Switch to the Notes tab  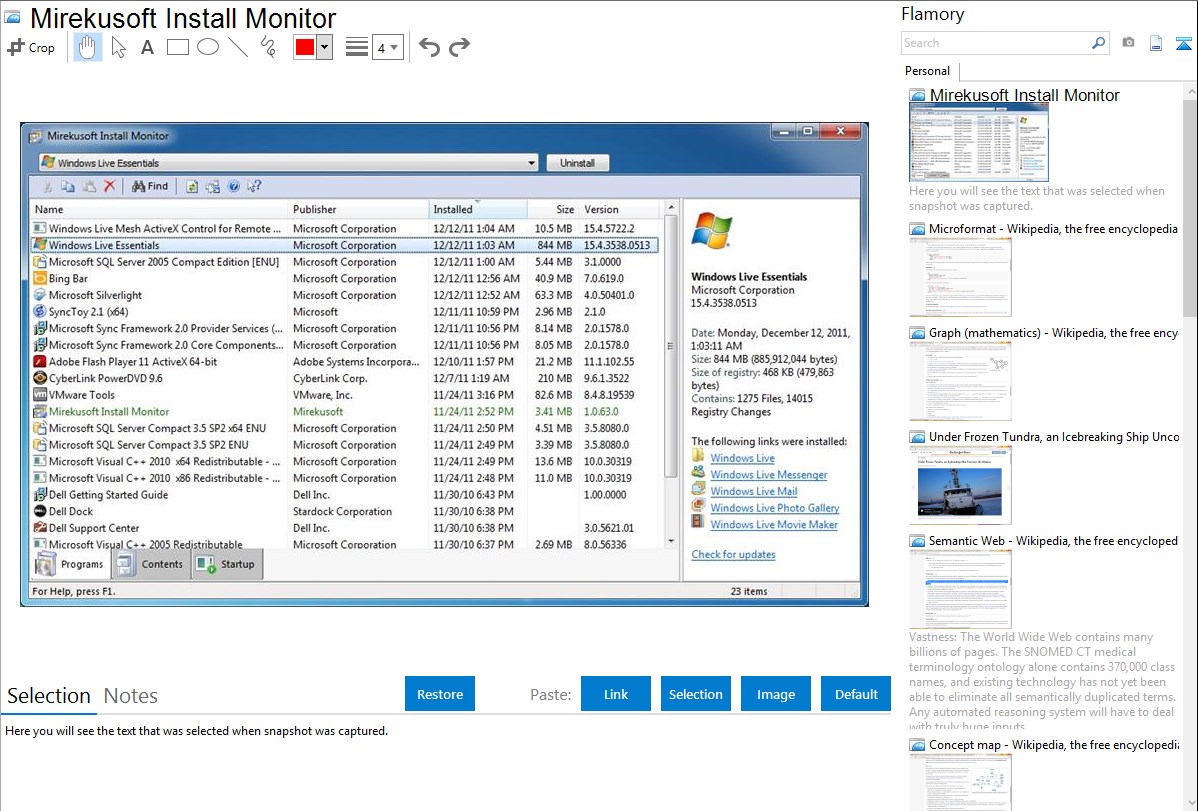tap(131, 696)
